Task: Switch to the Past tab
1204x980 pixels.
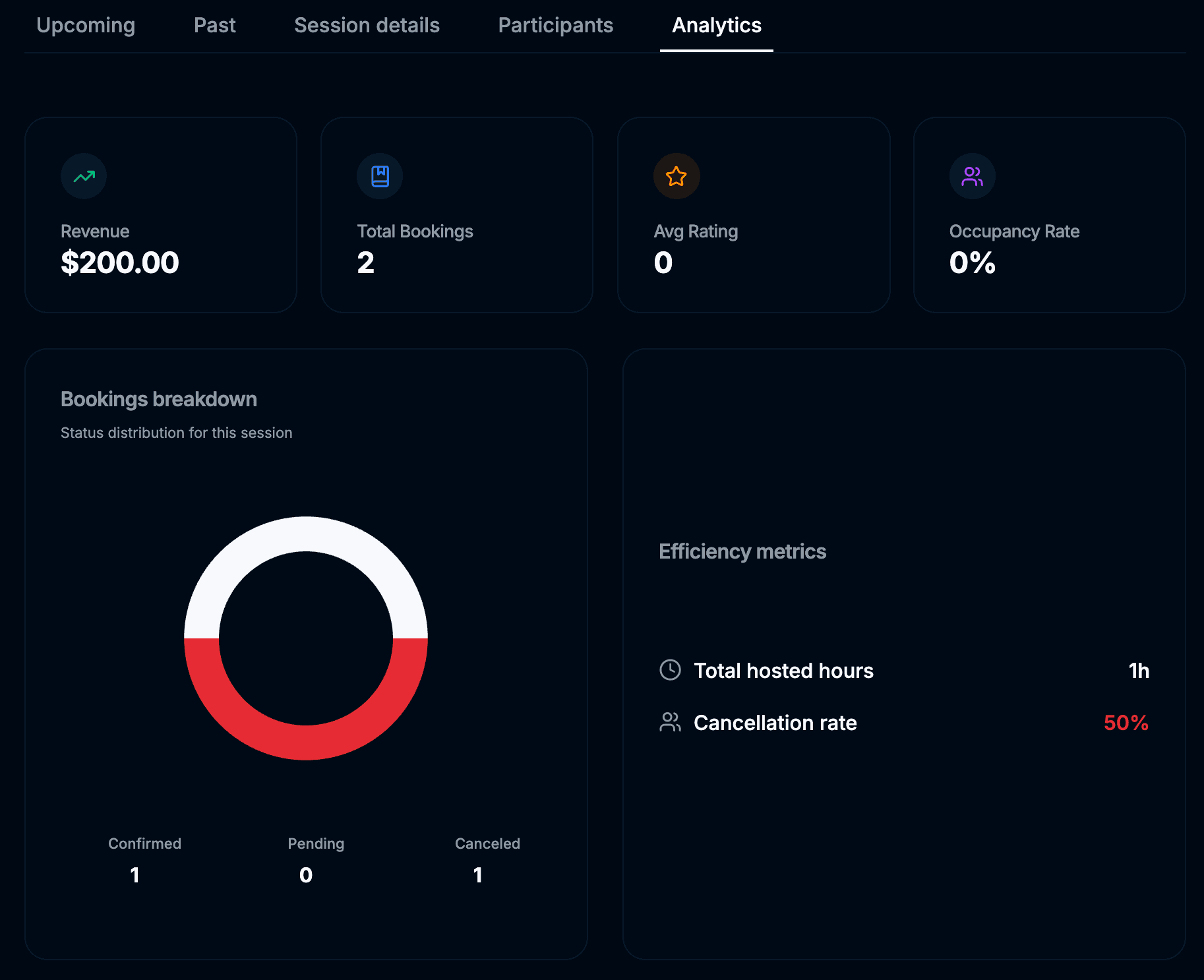Action: (214, 25)
